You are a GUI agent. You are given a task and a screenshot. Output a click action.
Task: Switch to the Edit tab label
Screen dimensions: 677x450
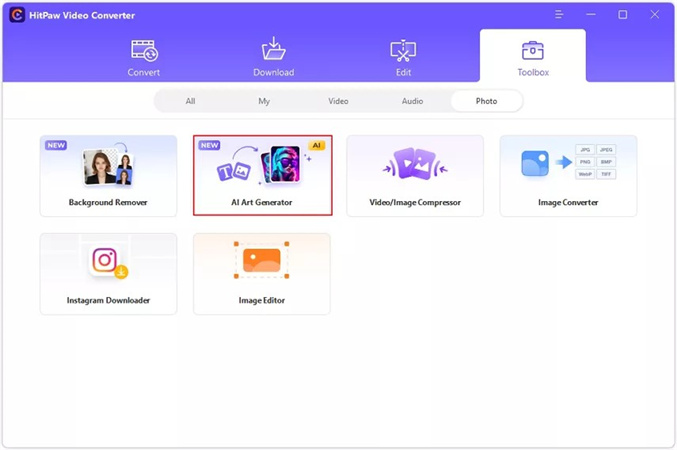click(403, 72)
